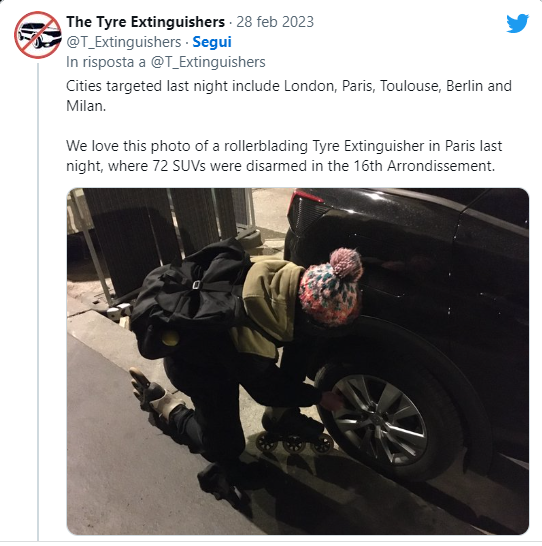Click '16th Arrondissement' in tweet text
The height and width of the screenshot is (546, 542).
tap(424, 166)
